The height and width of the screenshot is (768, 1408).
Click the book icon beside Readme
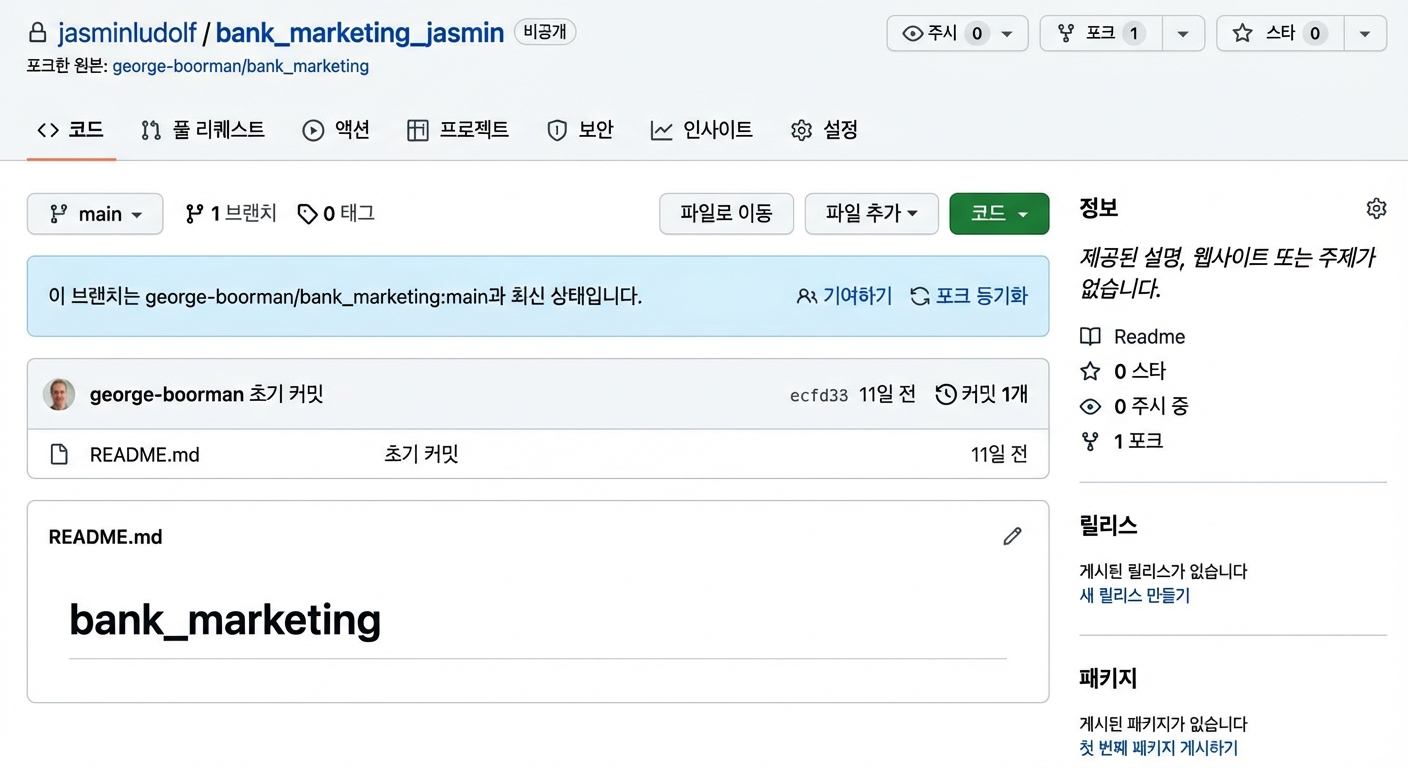click(1090, 337)
